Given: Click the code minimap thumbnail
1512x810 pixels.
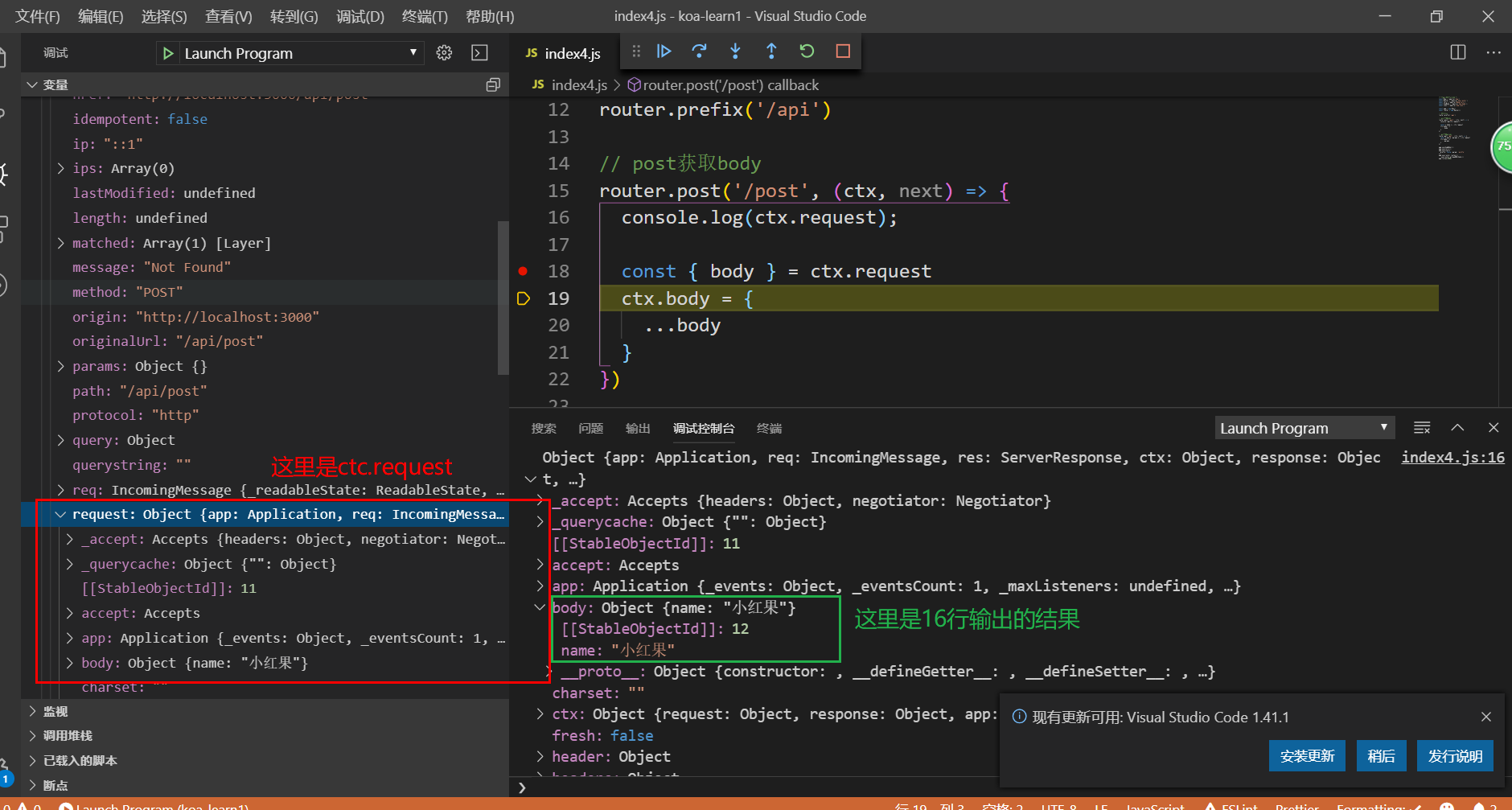Looking at the screenshot, I should (1454, 129).
